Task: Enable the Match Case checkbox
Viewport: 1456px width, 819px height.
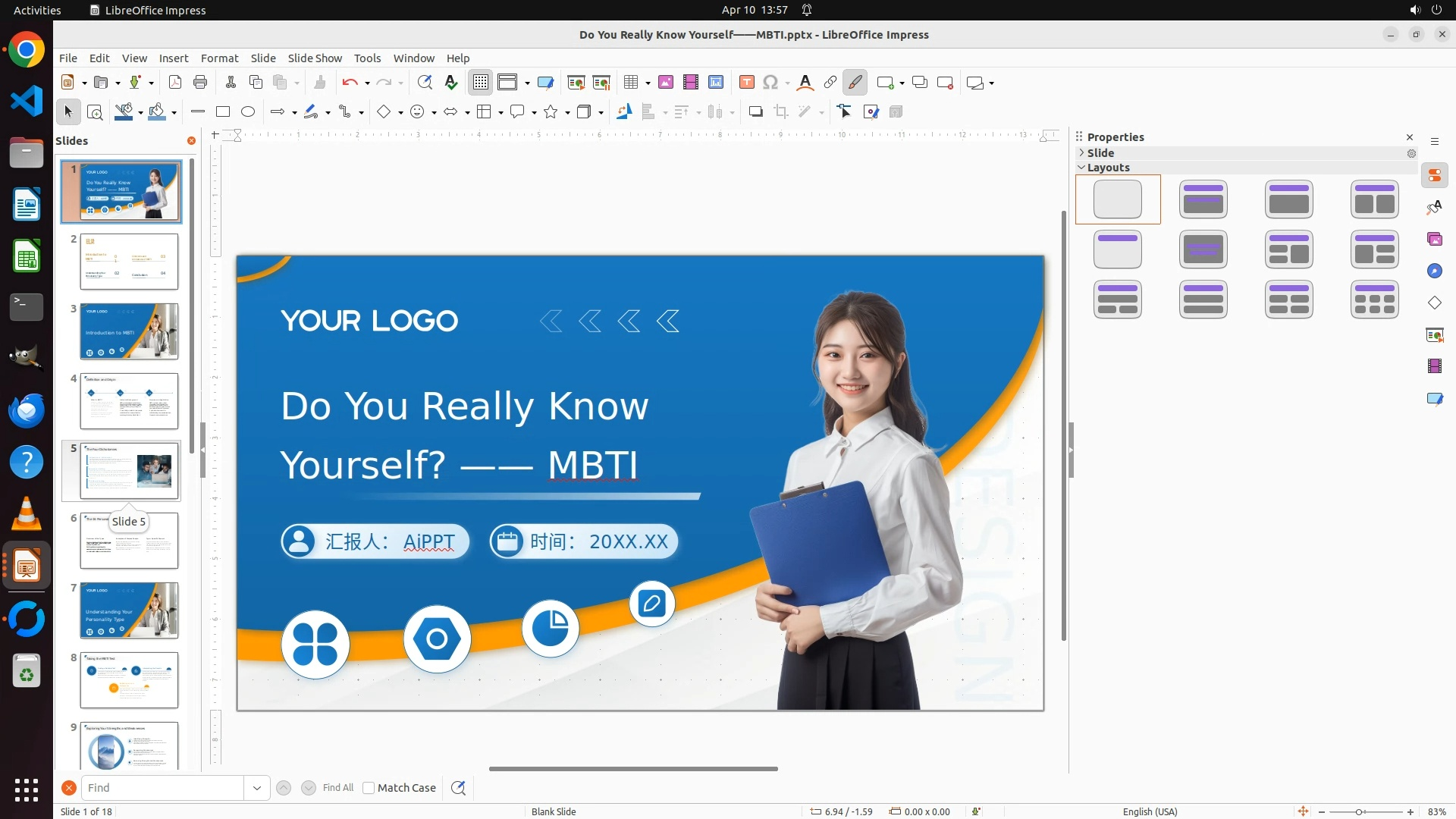Action: coord(369,788)
